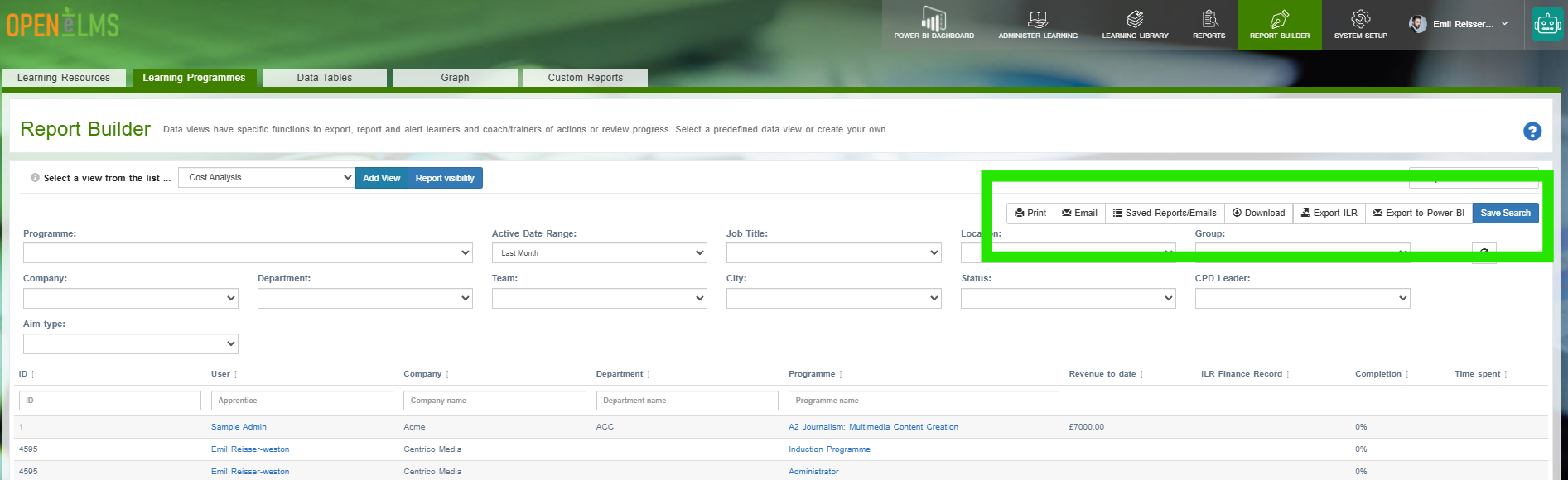Open the Reports section
This screenshot has height=480, width=1568.
tap(1209, 24)
